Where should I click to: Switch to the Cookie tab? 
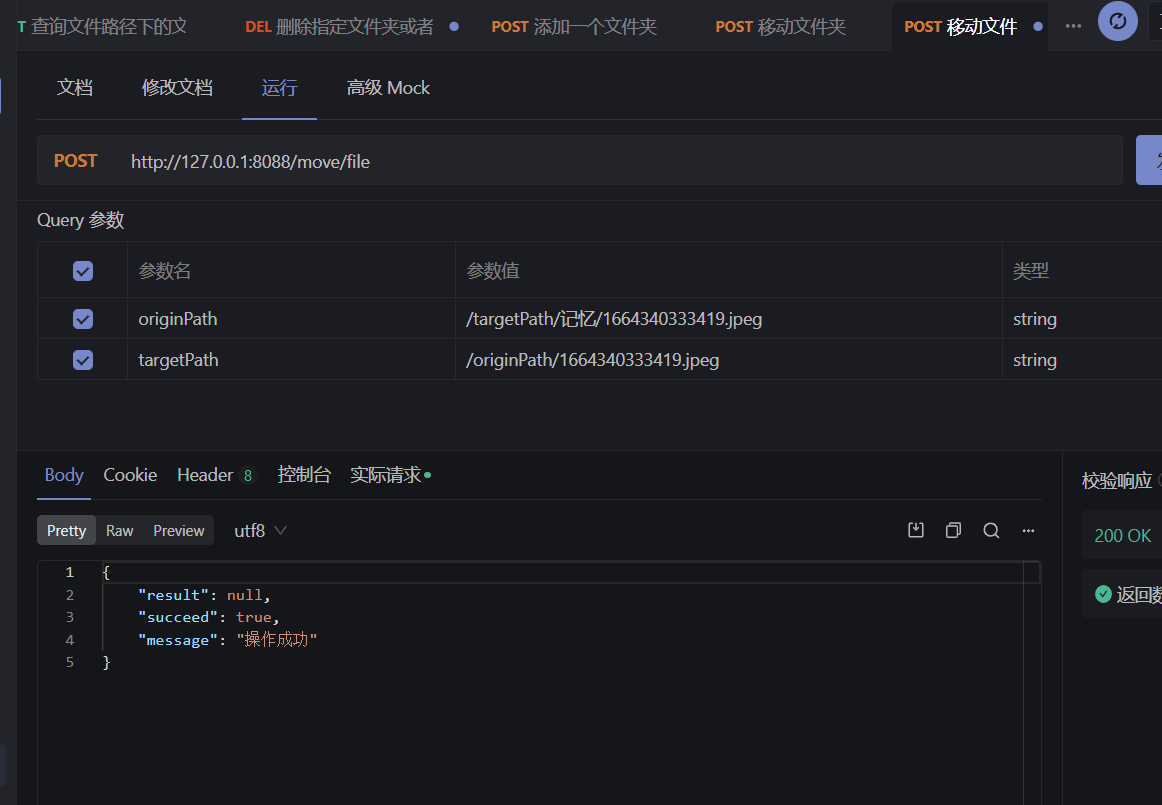[x=130, y=474]
